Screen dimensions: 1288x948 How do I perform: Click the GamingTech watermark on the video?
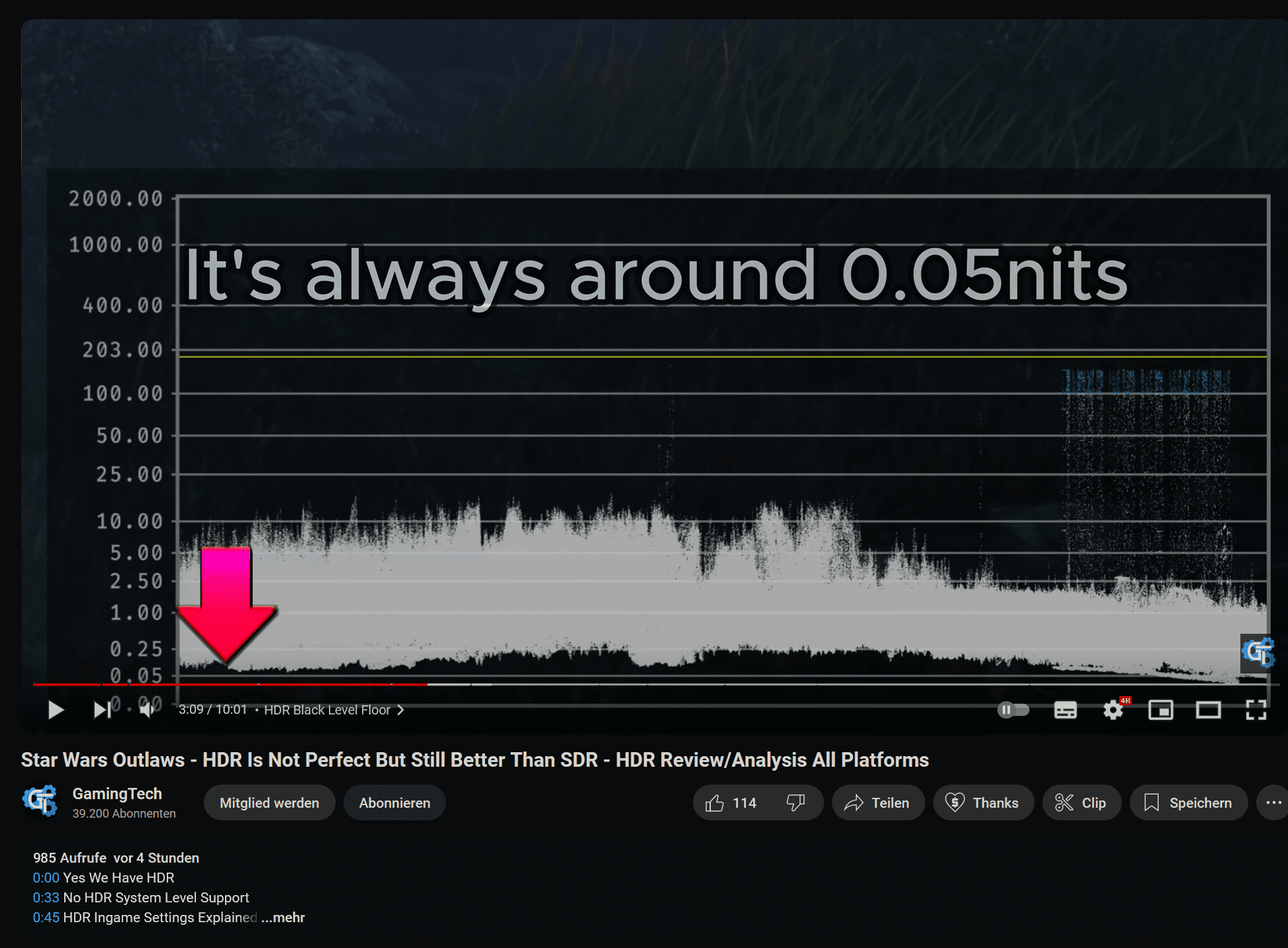tap(1258, 653)
